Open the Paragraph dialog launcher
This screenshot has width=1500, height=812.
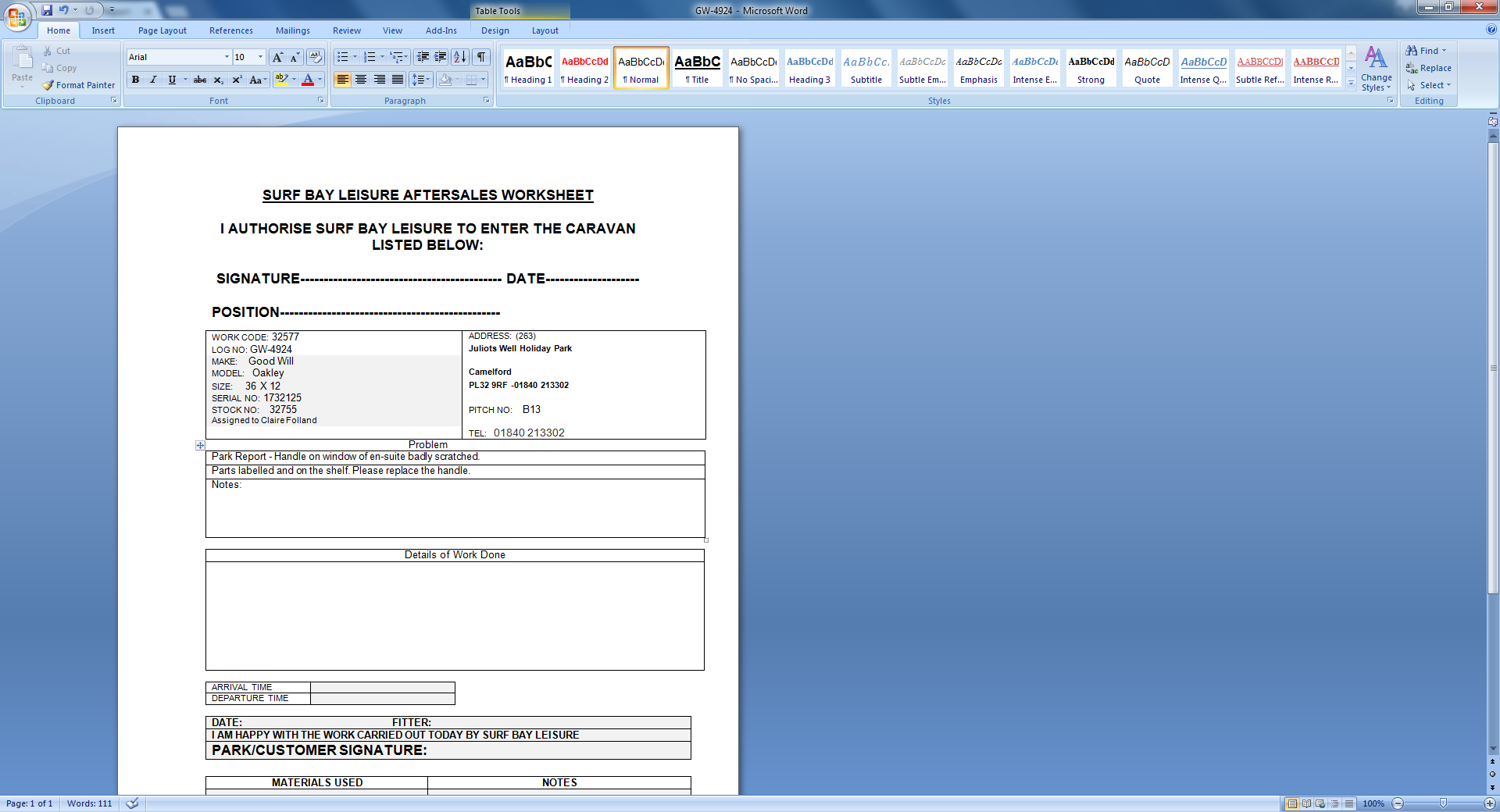click(x=486, y=101)
